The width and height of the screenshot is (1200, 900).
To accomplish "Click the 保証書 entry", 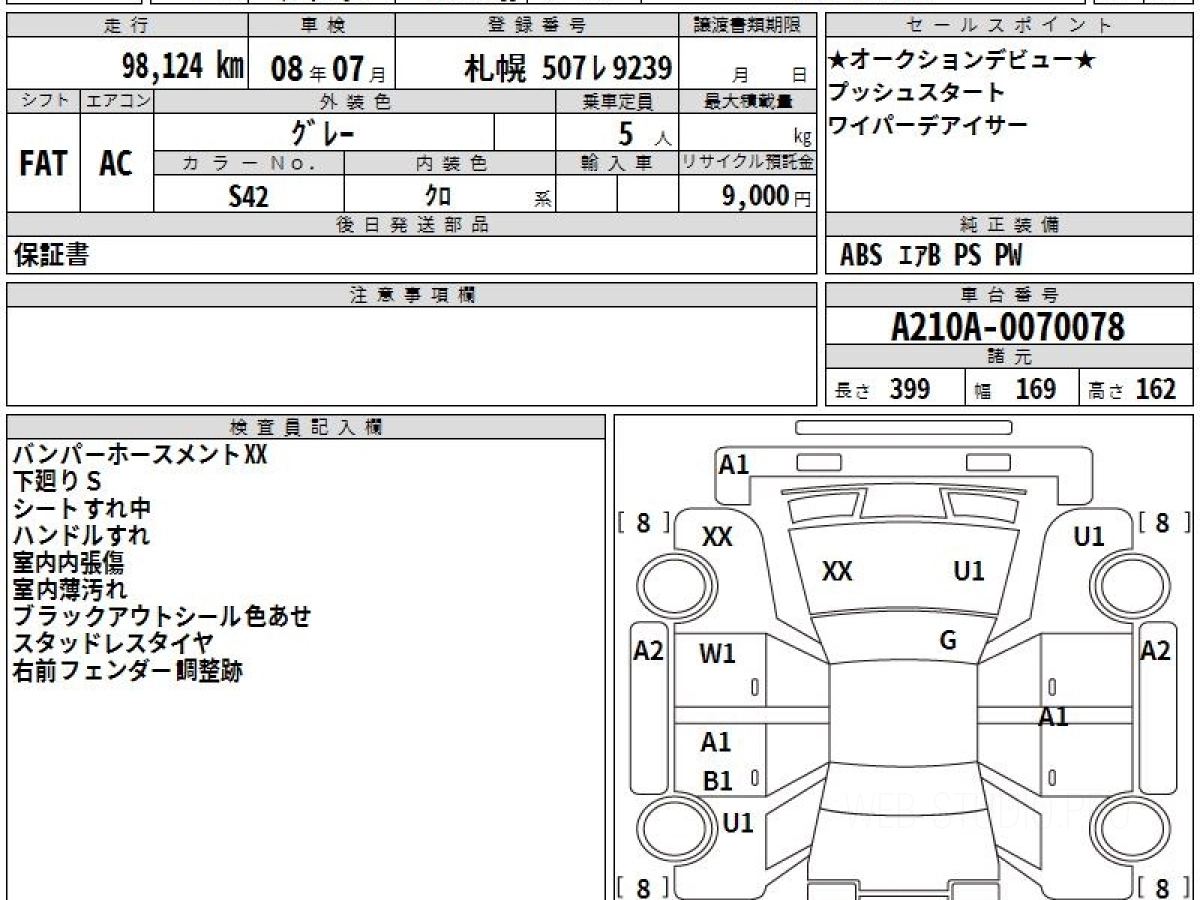I will coord(51,255).
